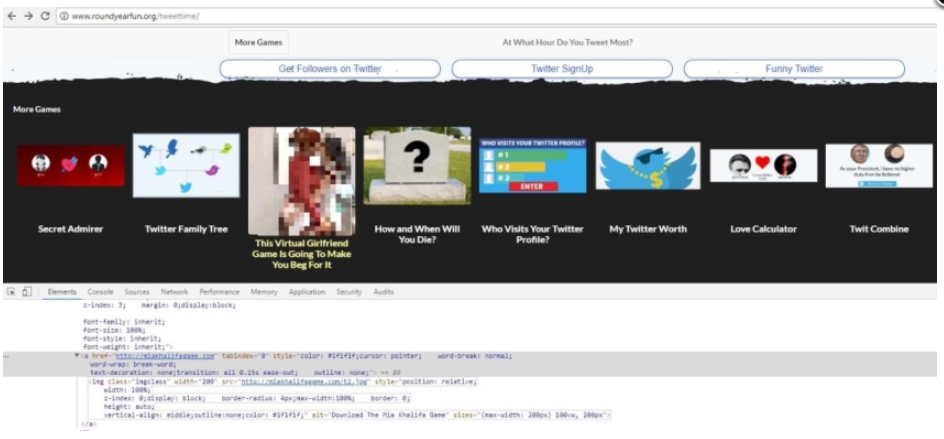Select the Application tab

point(306,291)
